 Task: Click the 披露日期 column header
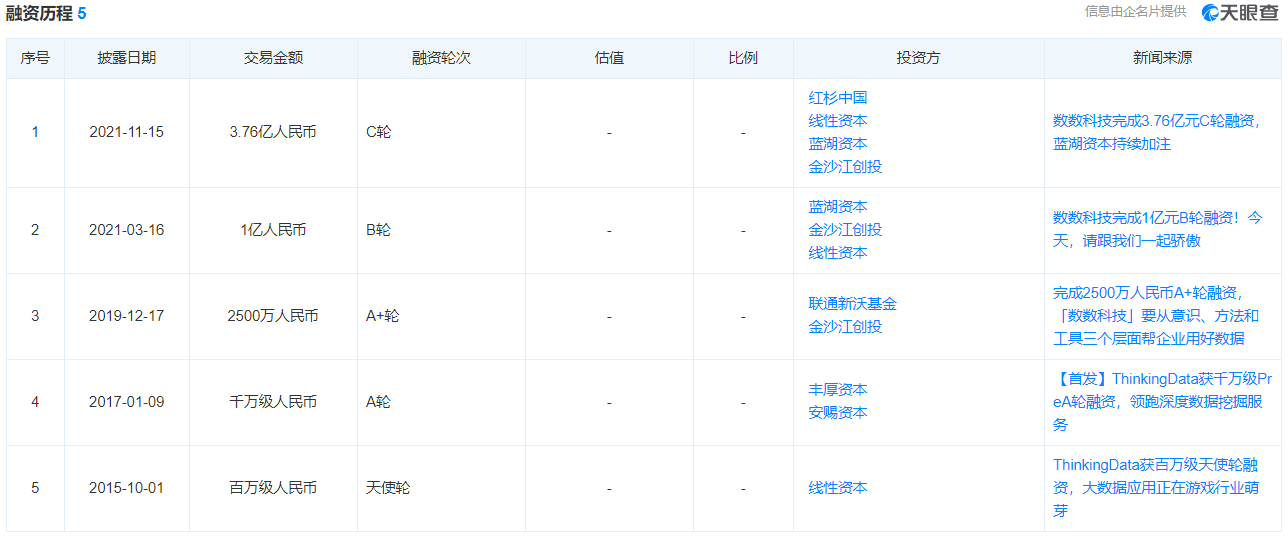(127, 58)
